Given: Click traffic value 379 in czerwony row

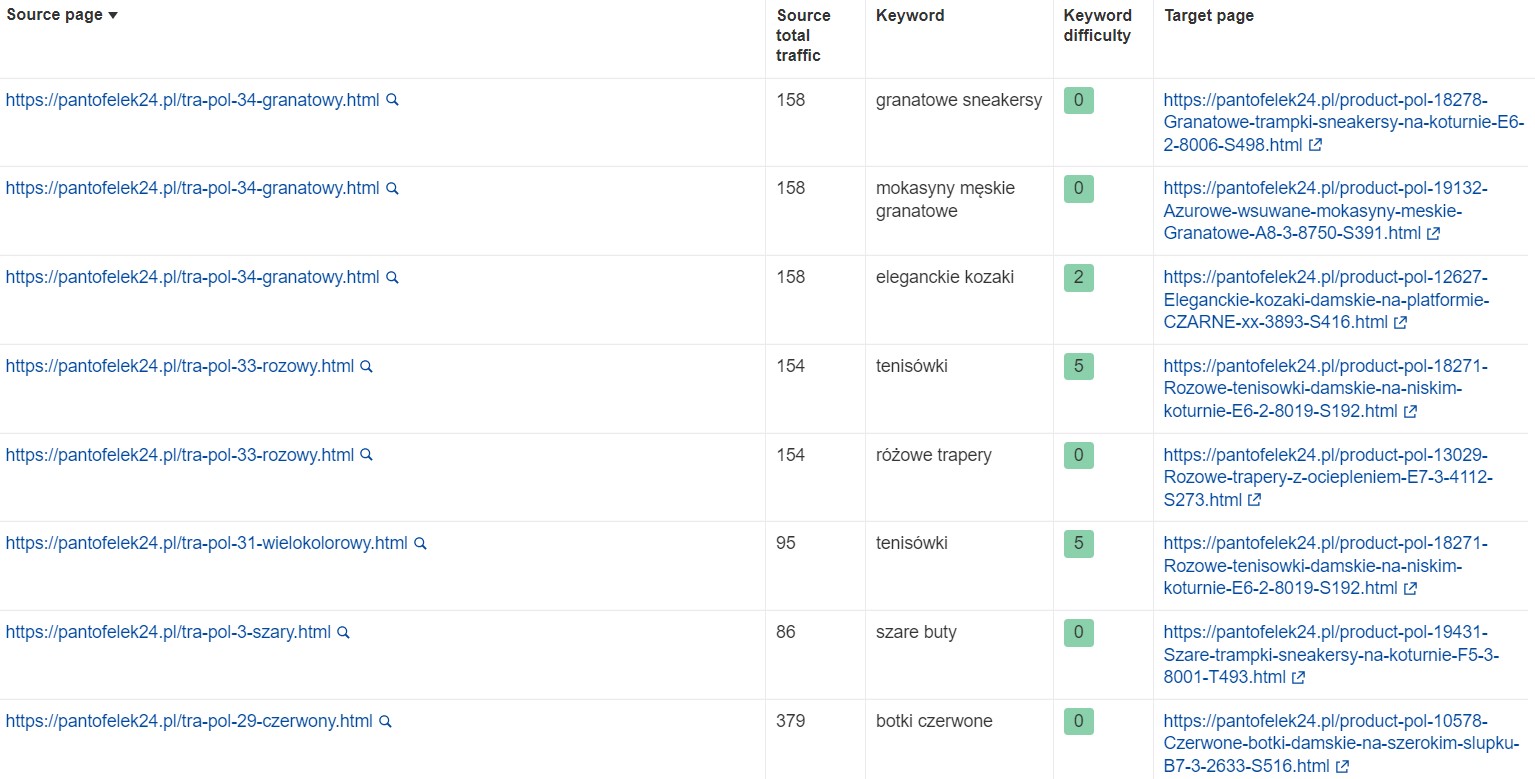Looking at the screenshot, I should coord(790,721).
